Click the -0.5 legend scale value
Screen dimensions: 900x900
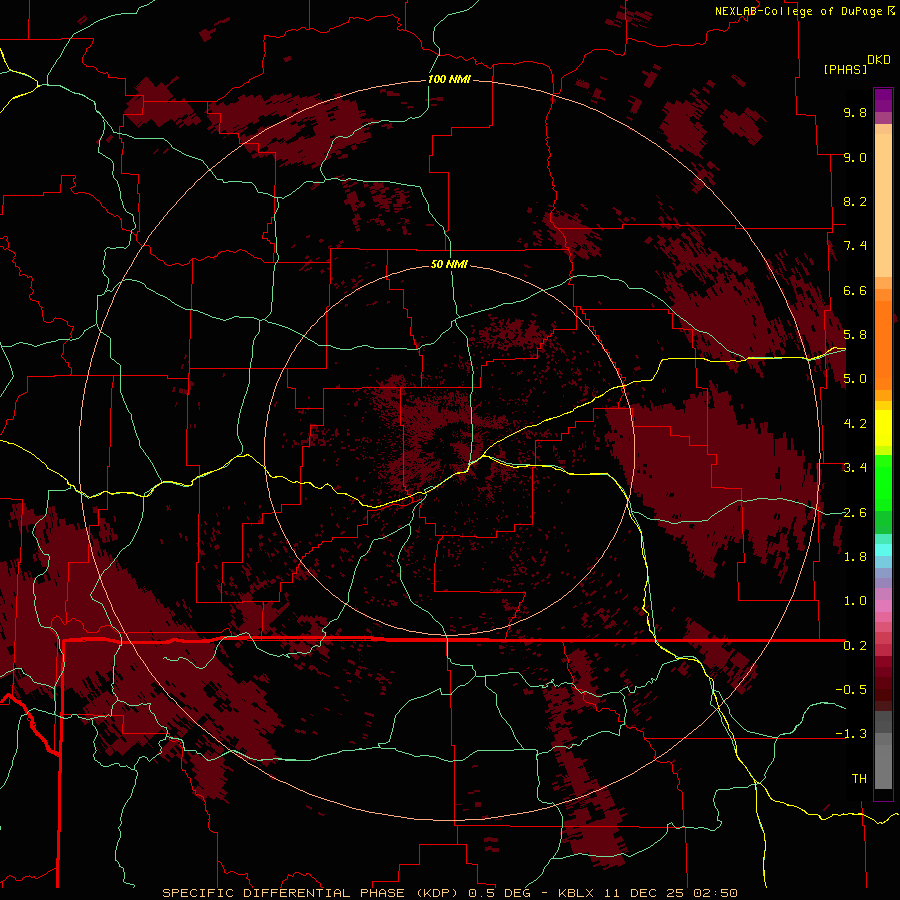(x=851, y=690)
